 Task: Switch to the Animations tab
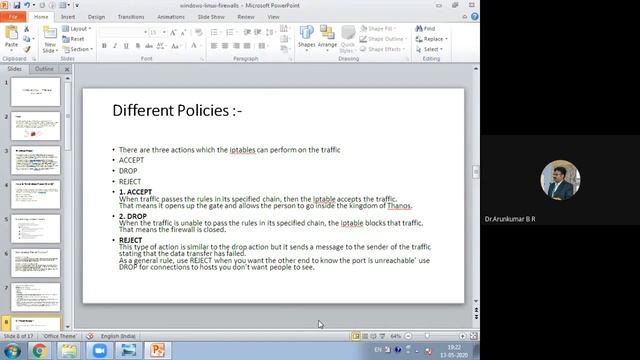pos(171,17)
